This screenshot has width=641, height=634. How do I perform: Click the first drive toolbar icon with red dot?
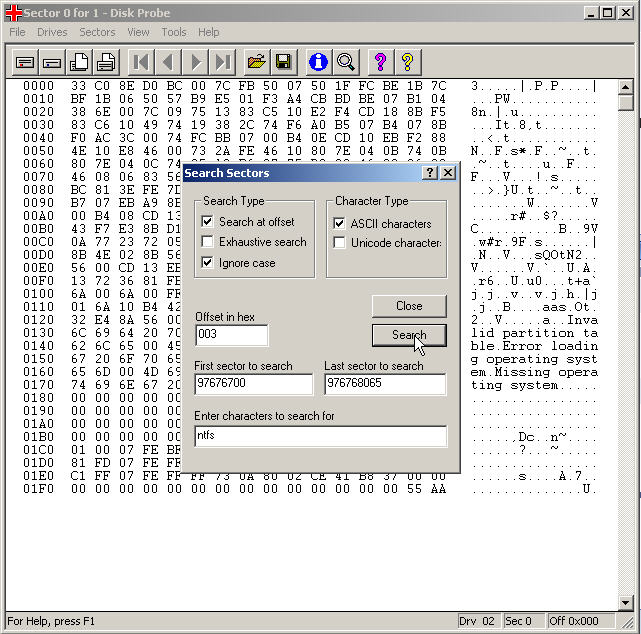(25, 63)
